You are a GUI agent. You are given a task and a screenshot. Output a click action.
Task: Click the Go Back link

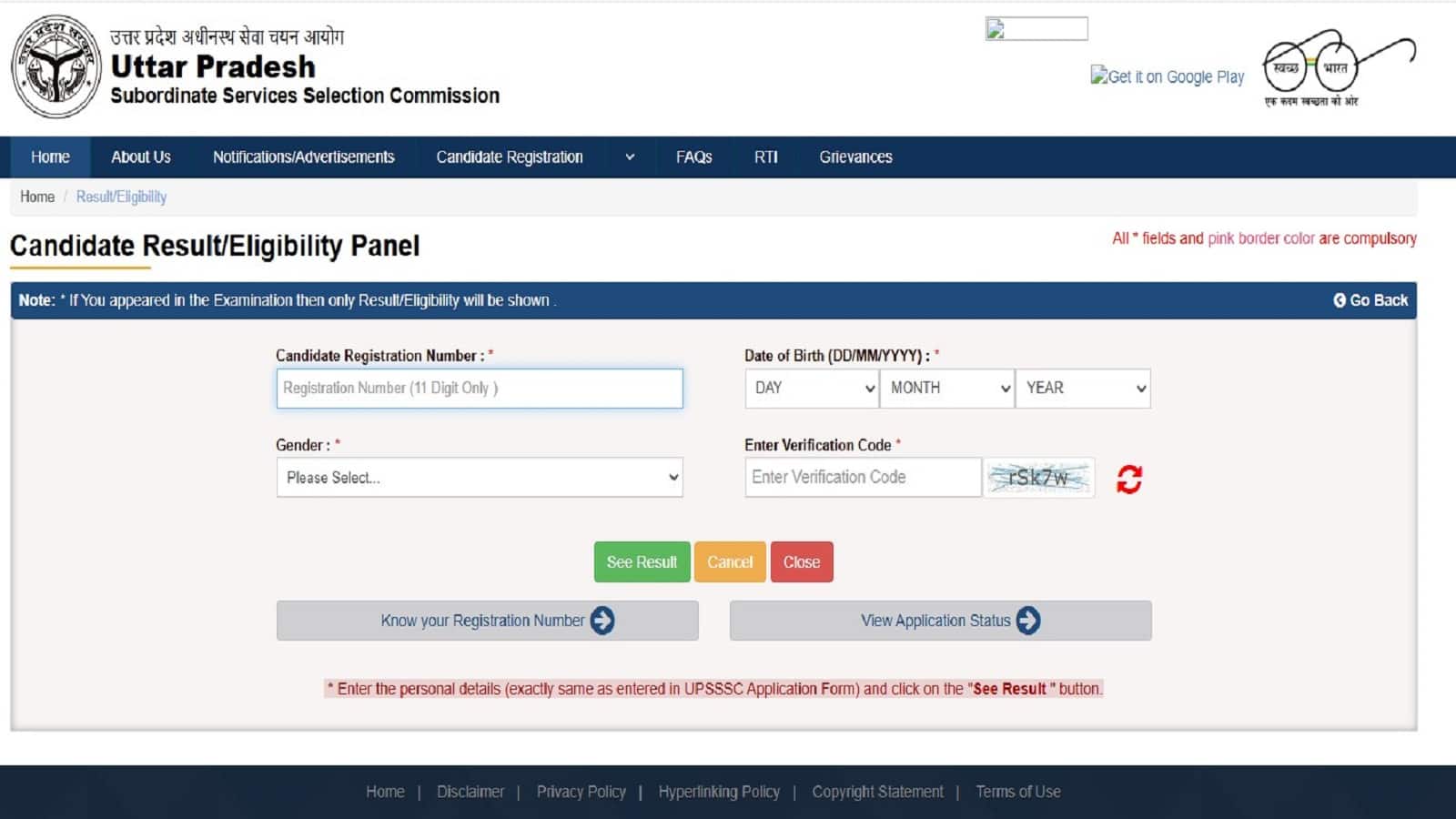1370,300
